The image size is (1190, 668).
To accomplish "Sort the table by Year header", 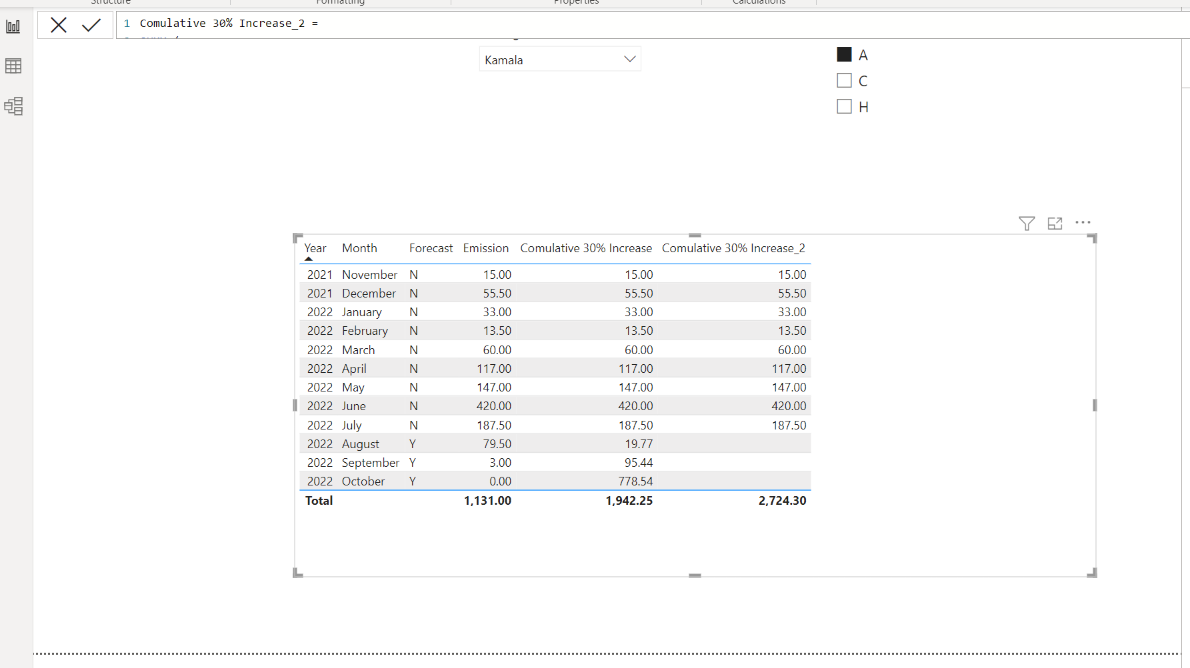I will point(315,248).
